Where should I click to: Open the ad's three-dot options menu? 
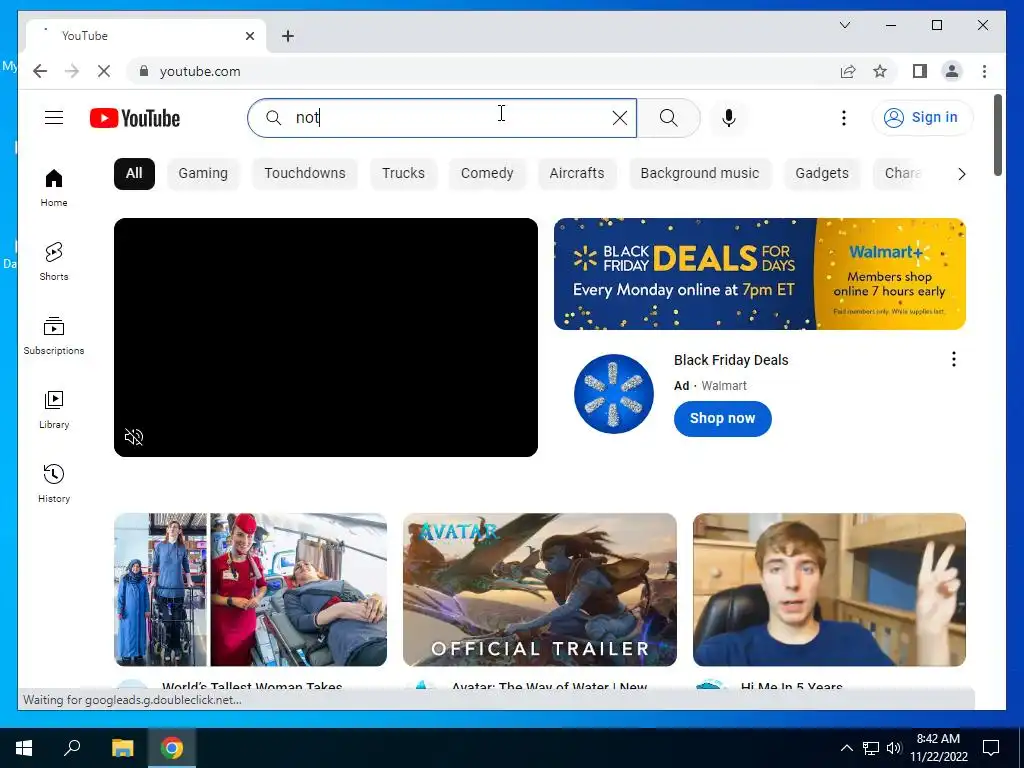(953, 359)
